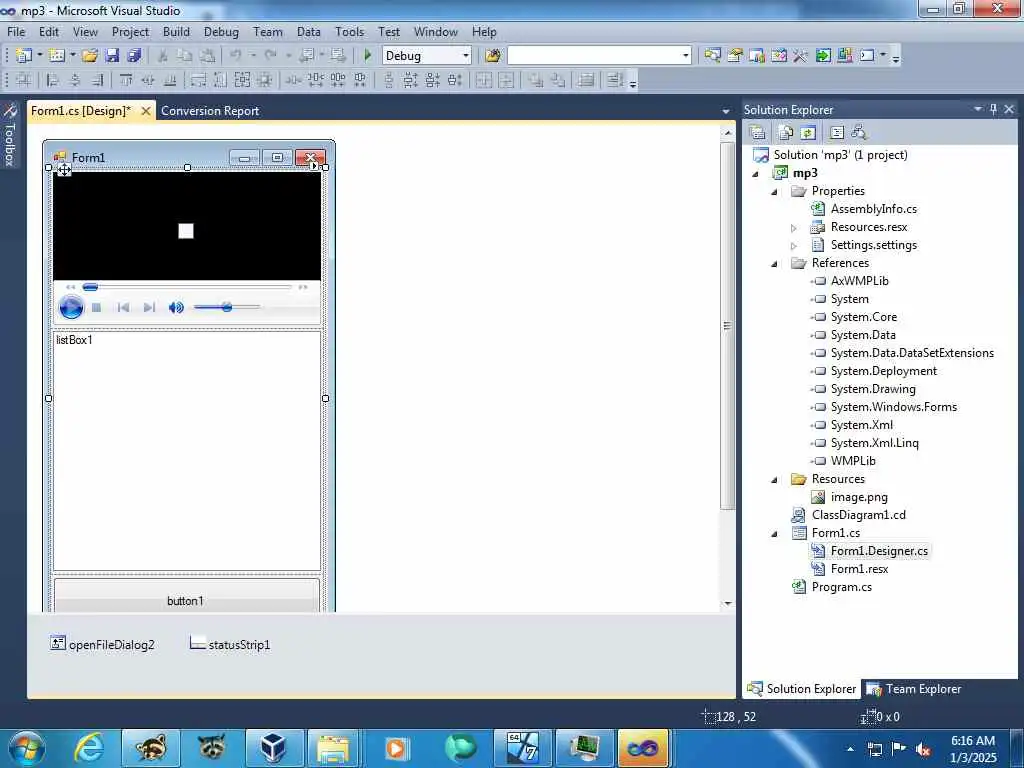Switch to the Conversion Report tab
This screenshot has height=768, width=1024.
coord(210,111)
